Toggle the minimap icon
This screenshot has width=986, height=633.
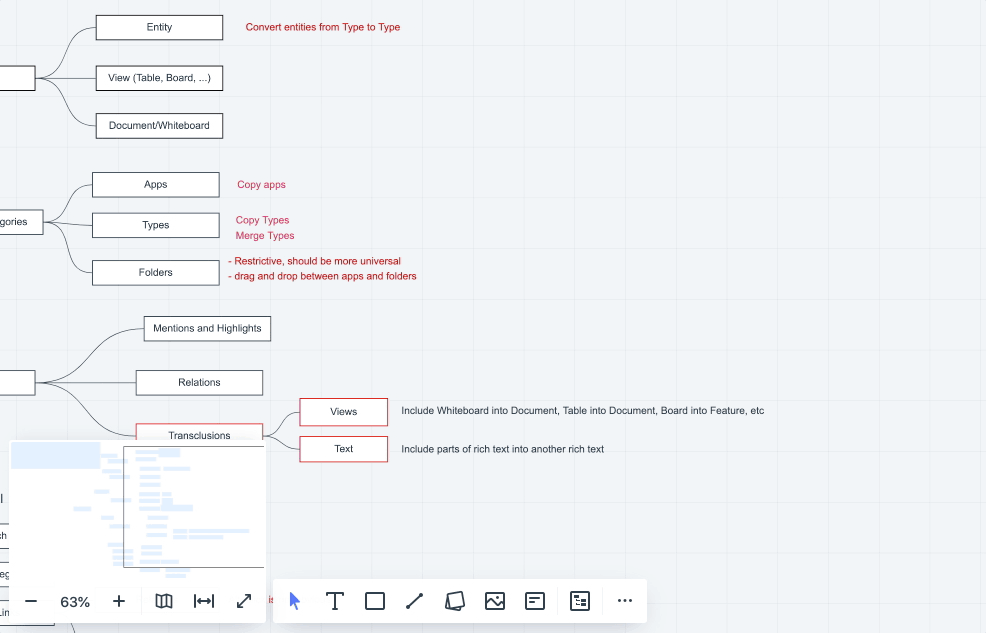click(164, 601)
